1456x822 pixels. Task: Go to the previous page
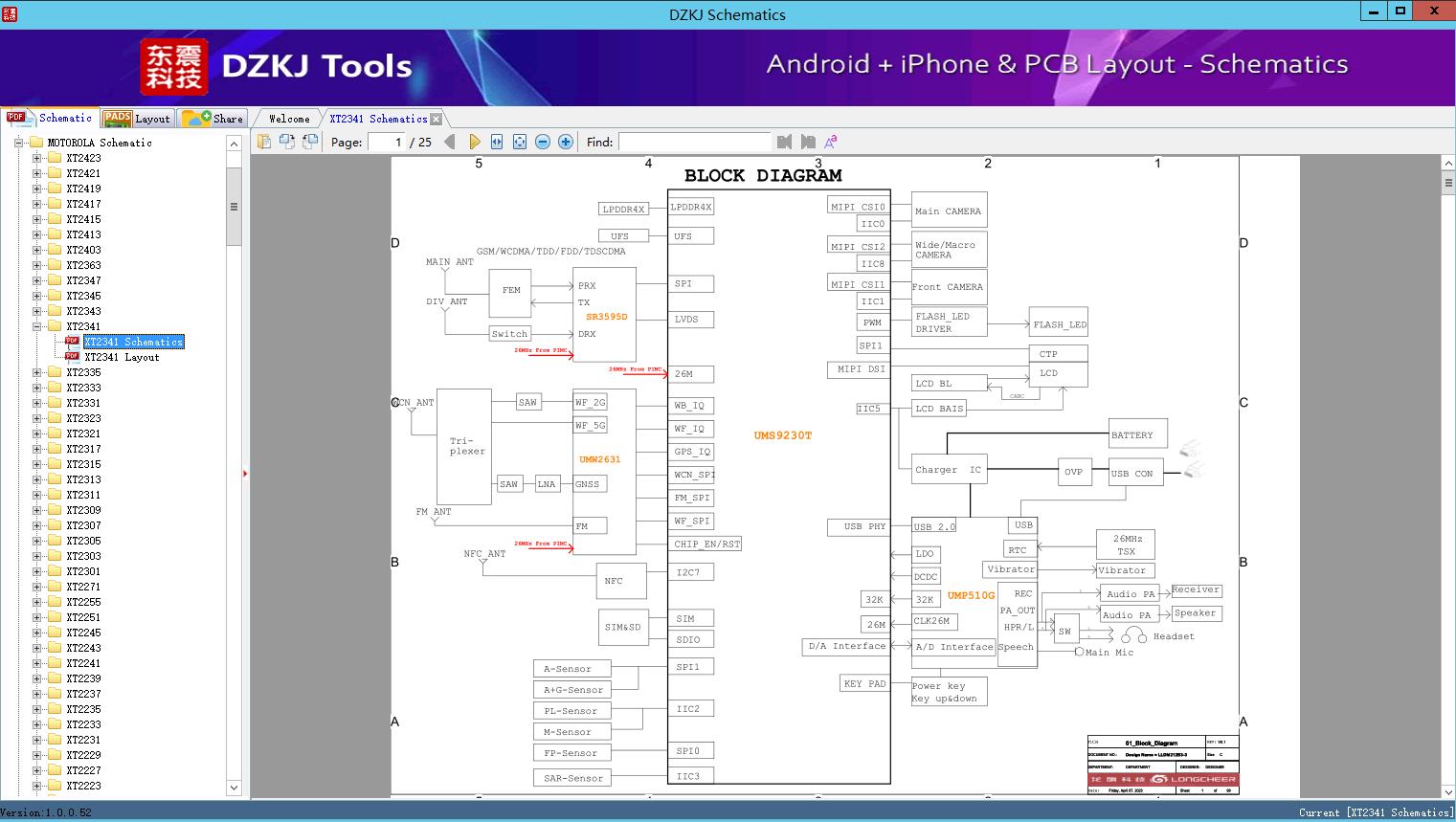point(451,142)
